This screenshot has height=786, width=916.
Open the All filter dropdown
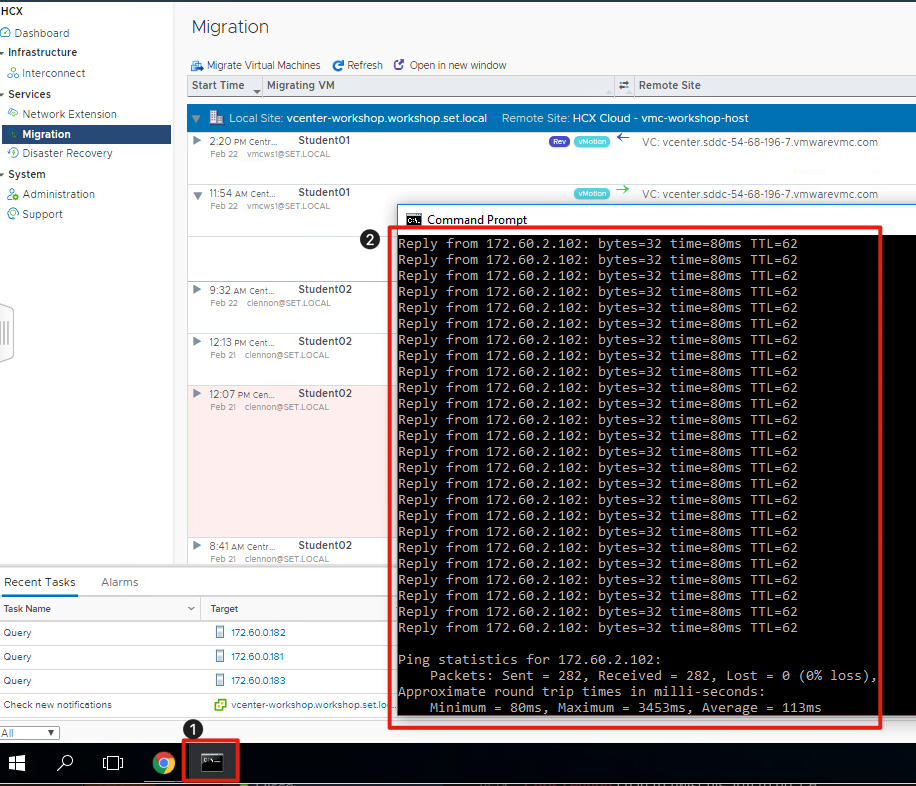point(30,733)
